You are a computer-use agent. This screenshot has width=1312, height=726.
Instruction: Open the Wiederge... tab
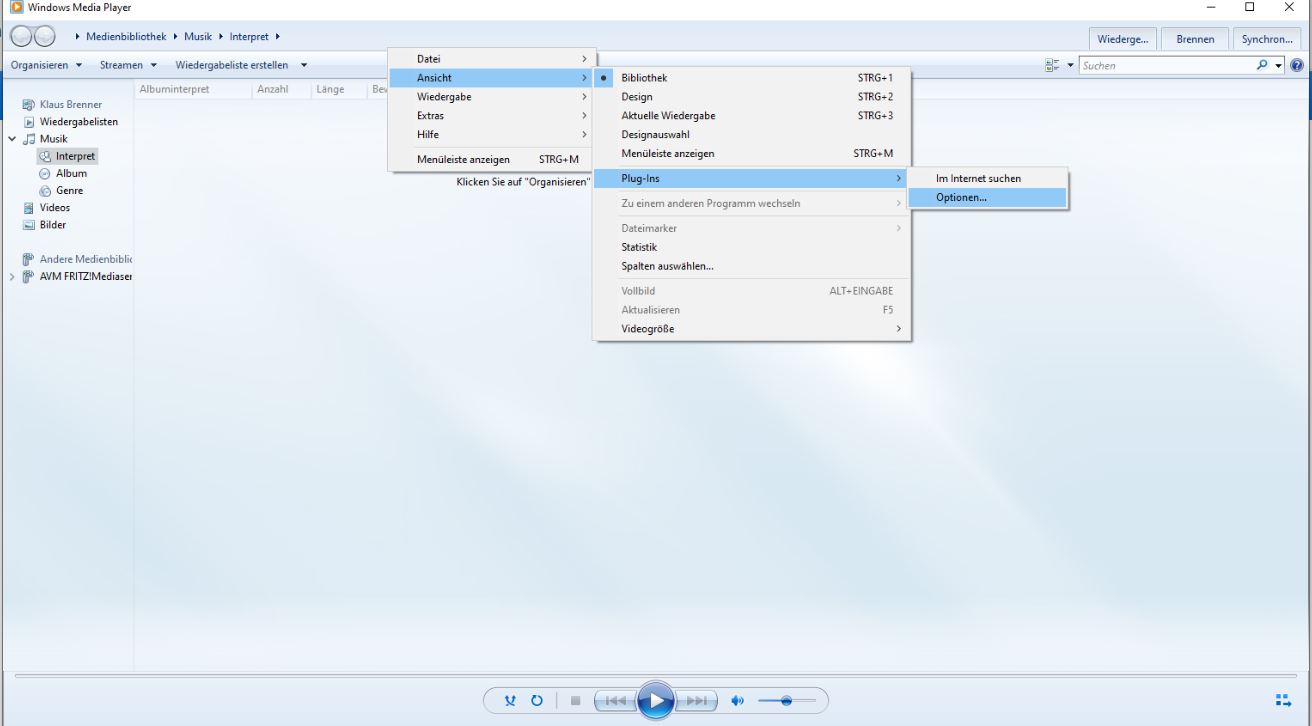[x=1123, y=39]
